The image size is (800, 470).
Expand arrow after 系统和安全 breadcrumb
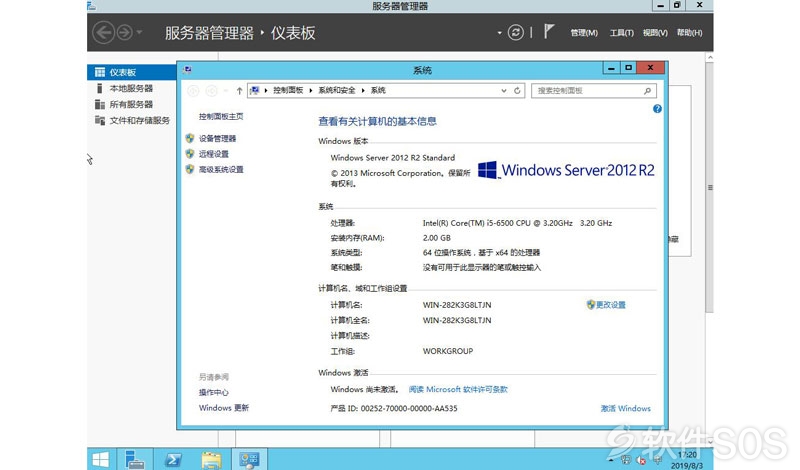(363, 90)
